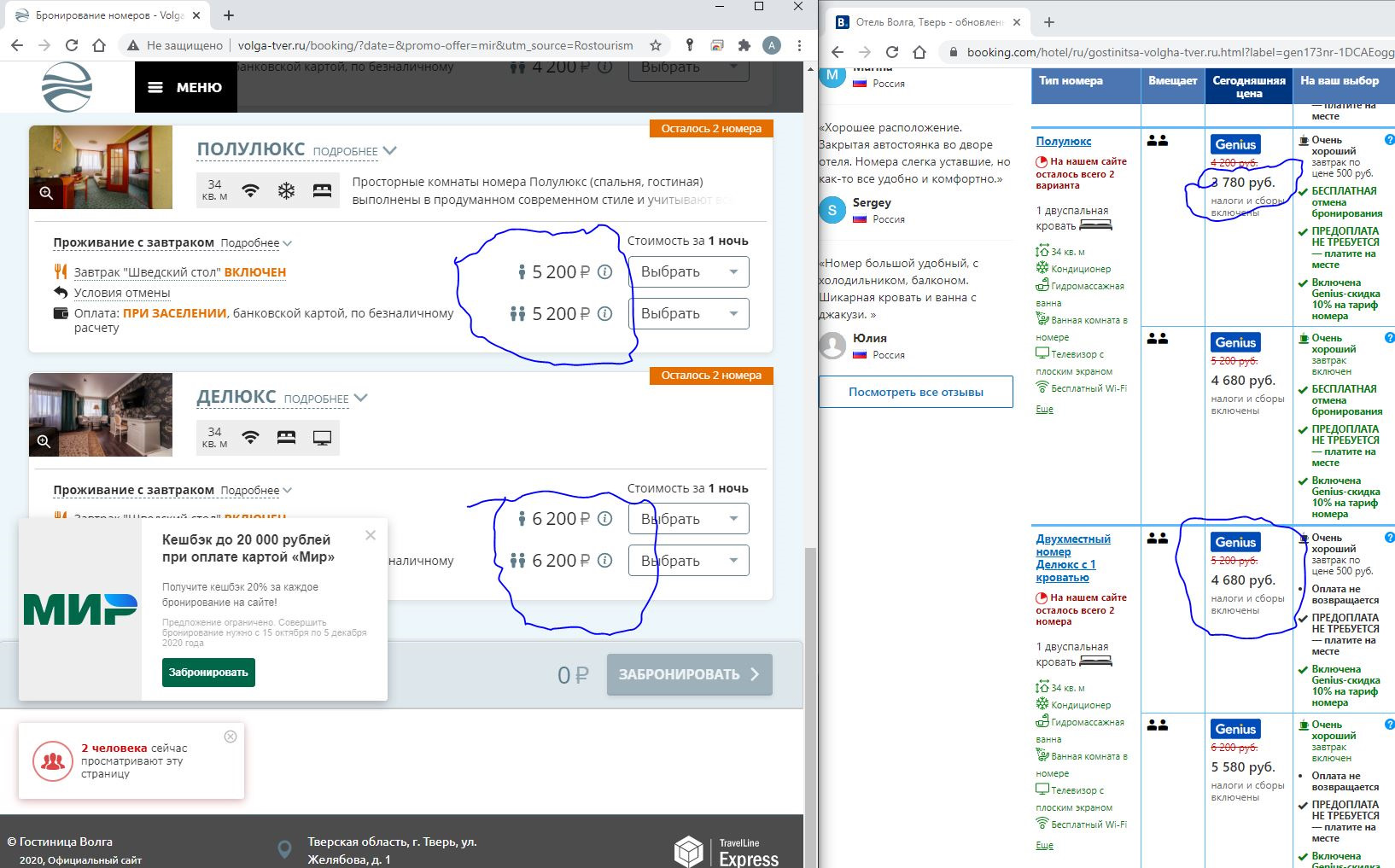Open home page in volga-tver browser window

[99, 45]
